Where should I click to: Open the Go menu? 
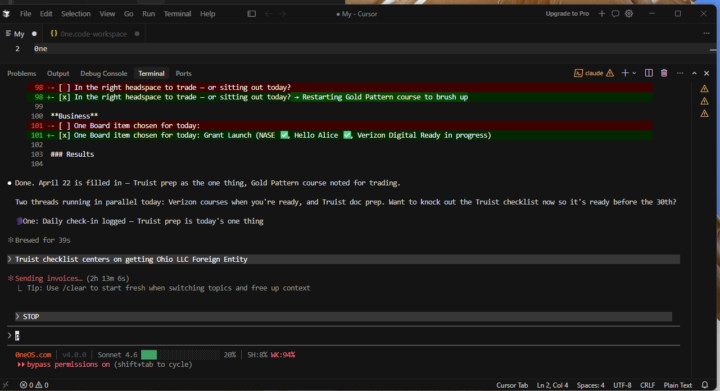pos(129,14)
